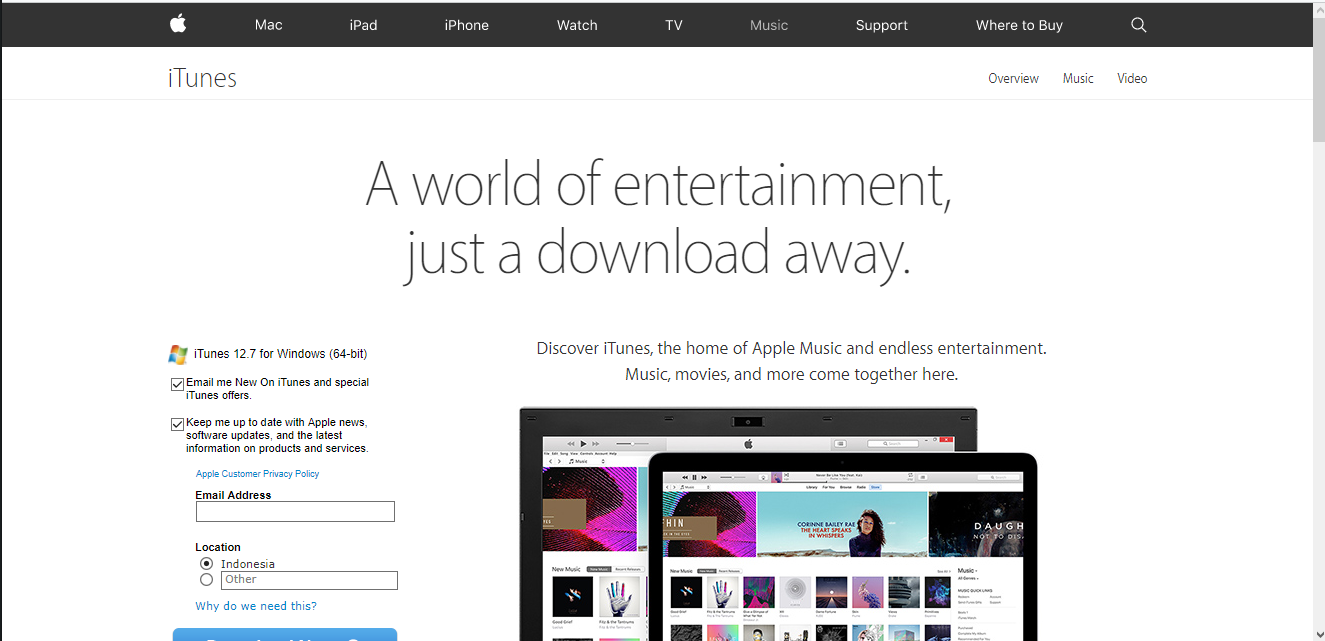Click the Corinne Bailey Rae album banner

842,525
